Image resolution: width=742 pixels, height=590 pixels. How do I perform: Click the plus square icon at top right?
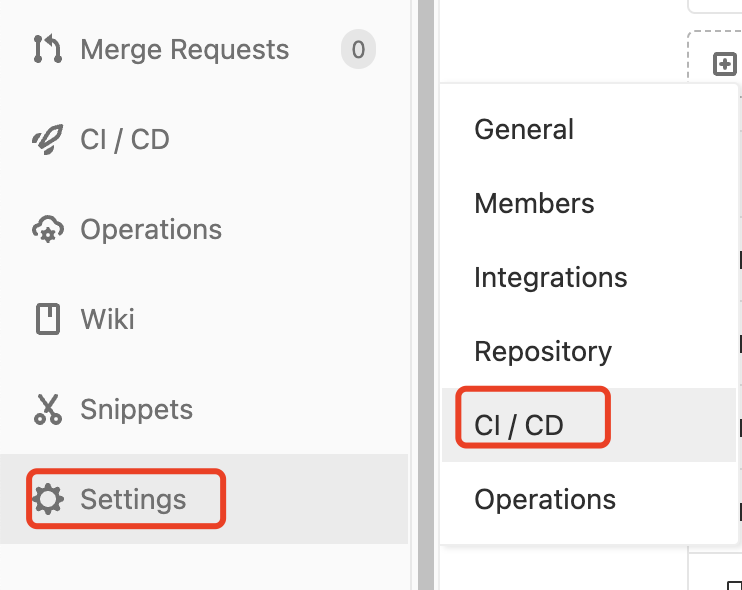(x=724, y=65)
